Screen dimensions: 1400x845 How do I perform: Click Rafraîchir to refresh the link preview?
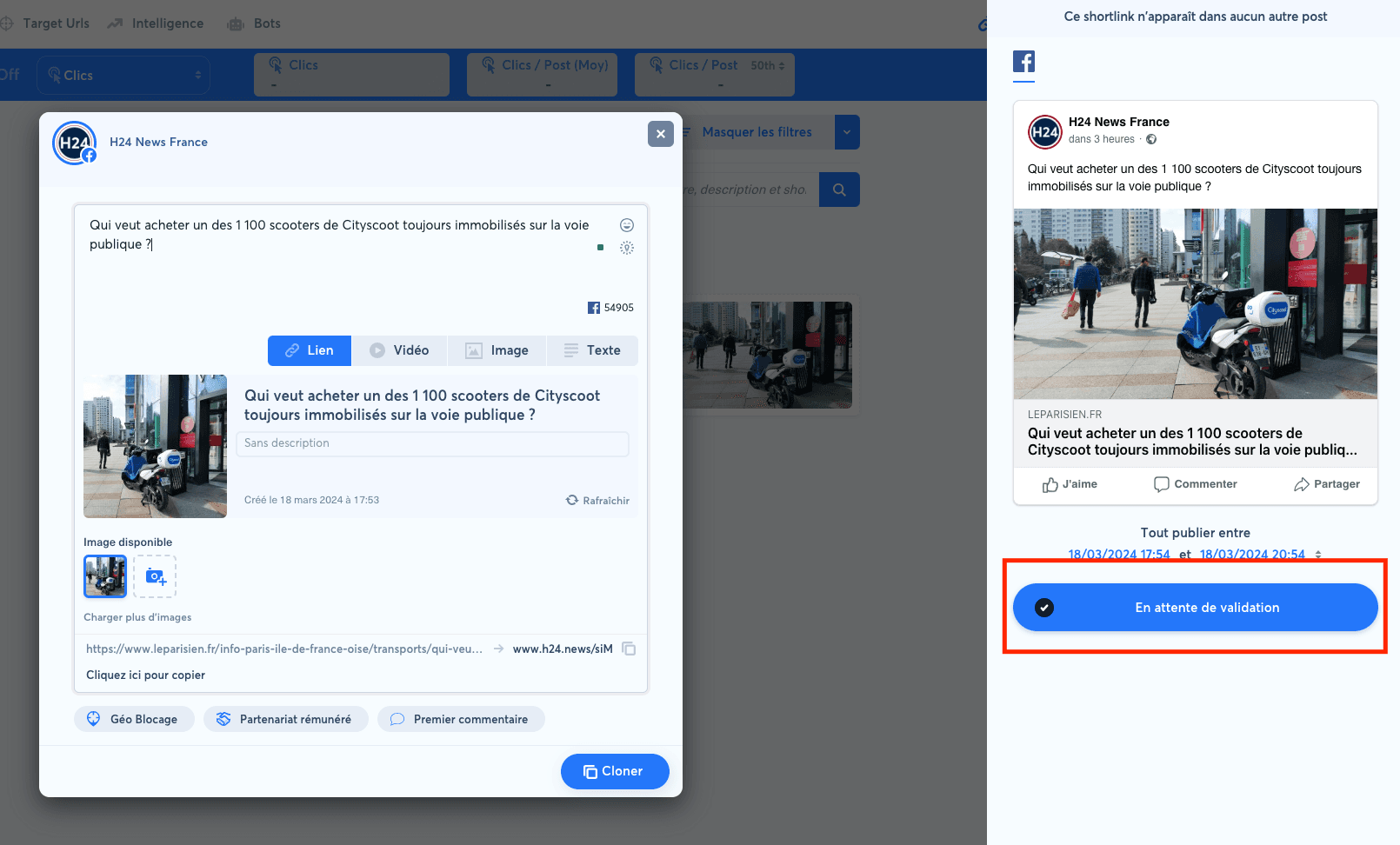click(x=597, y=501)
